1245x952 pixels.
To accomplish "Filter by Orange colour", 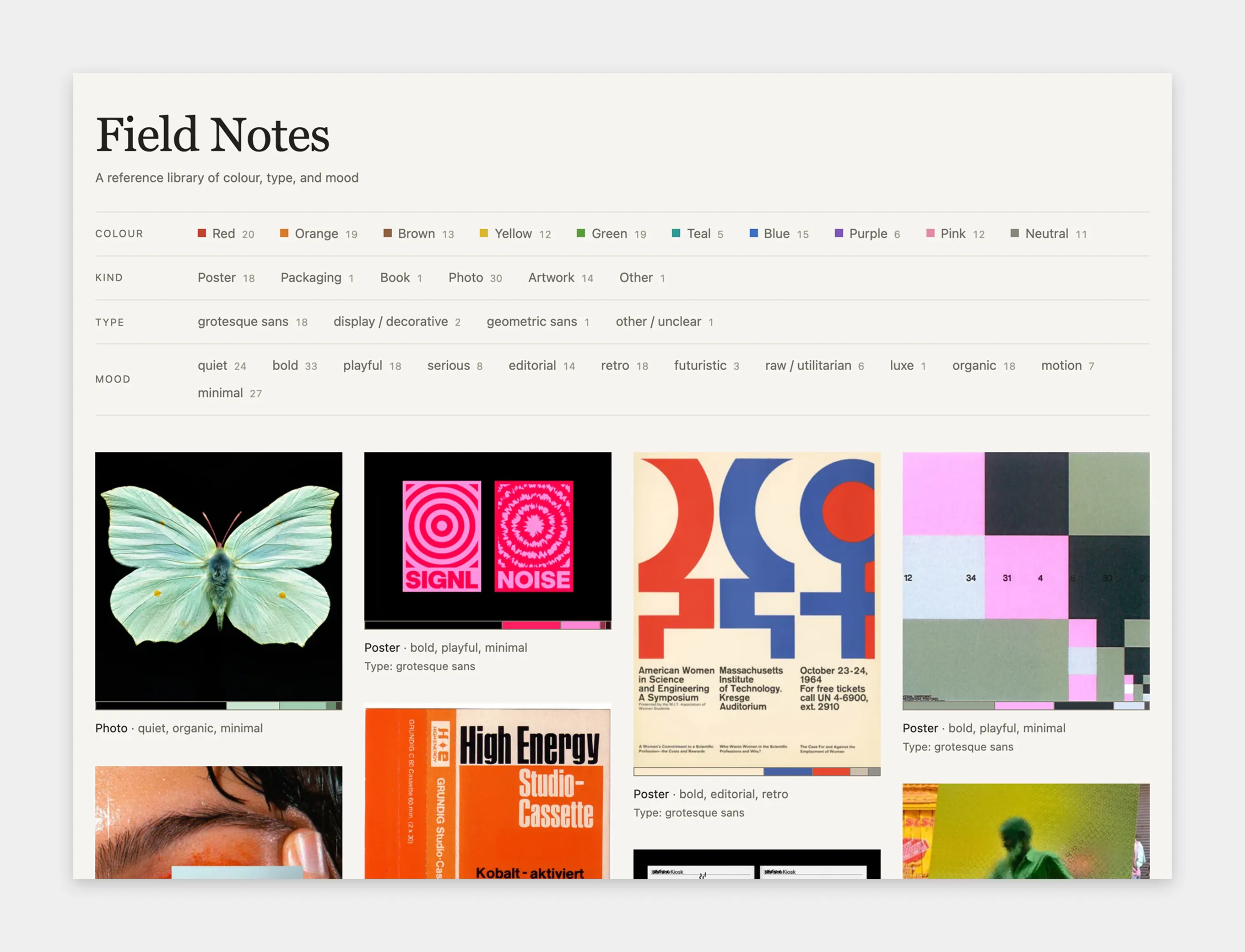I will pyautogui.click(x=319, y=233).
